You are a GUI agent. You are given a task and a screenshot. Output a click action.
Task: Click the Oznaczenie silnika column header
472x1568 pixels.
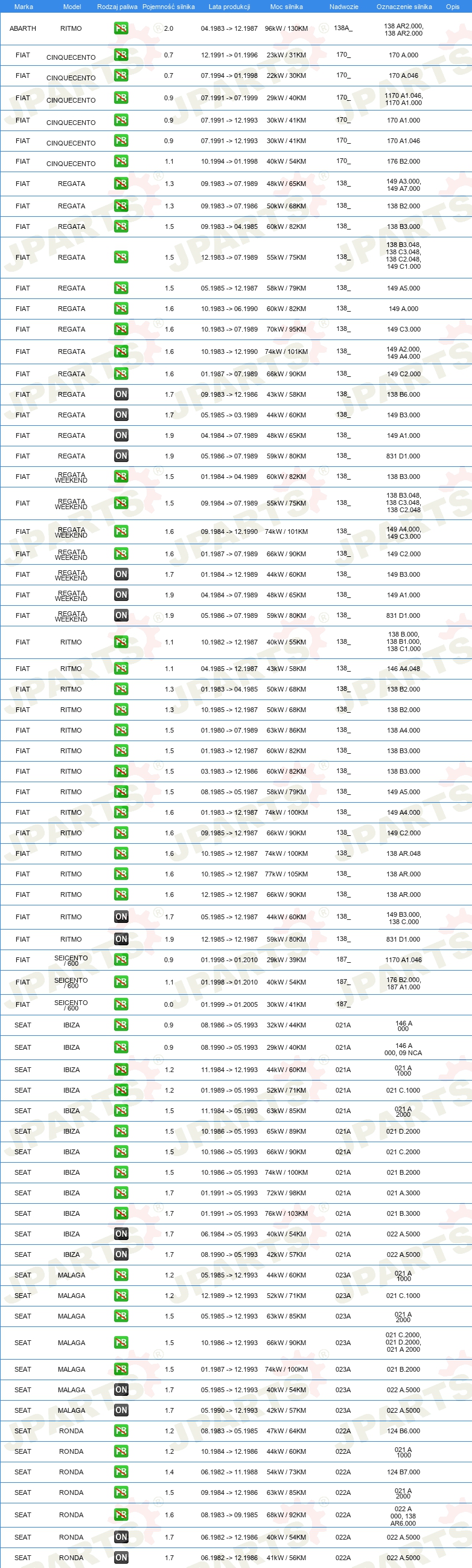click(404, 7)
